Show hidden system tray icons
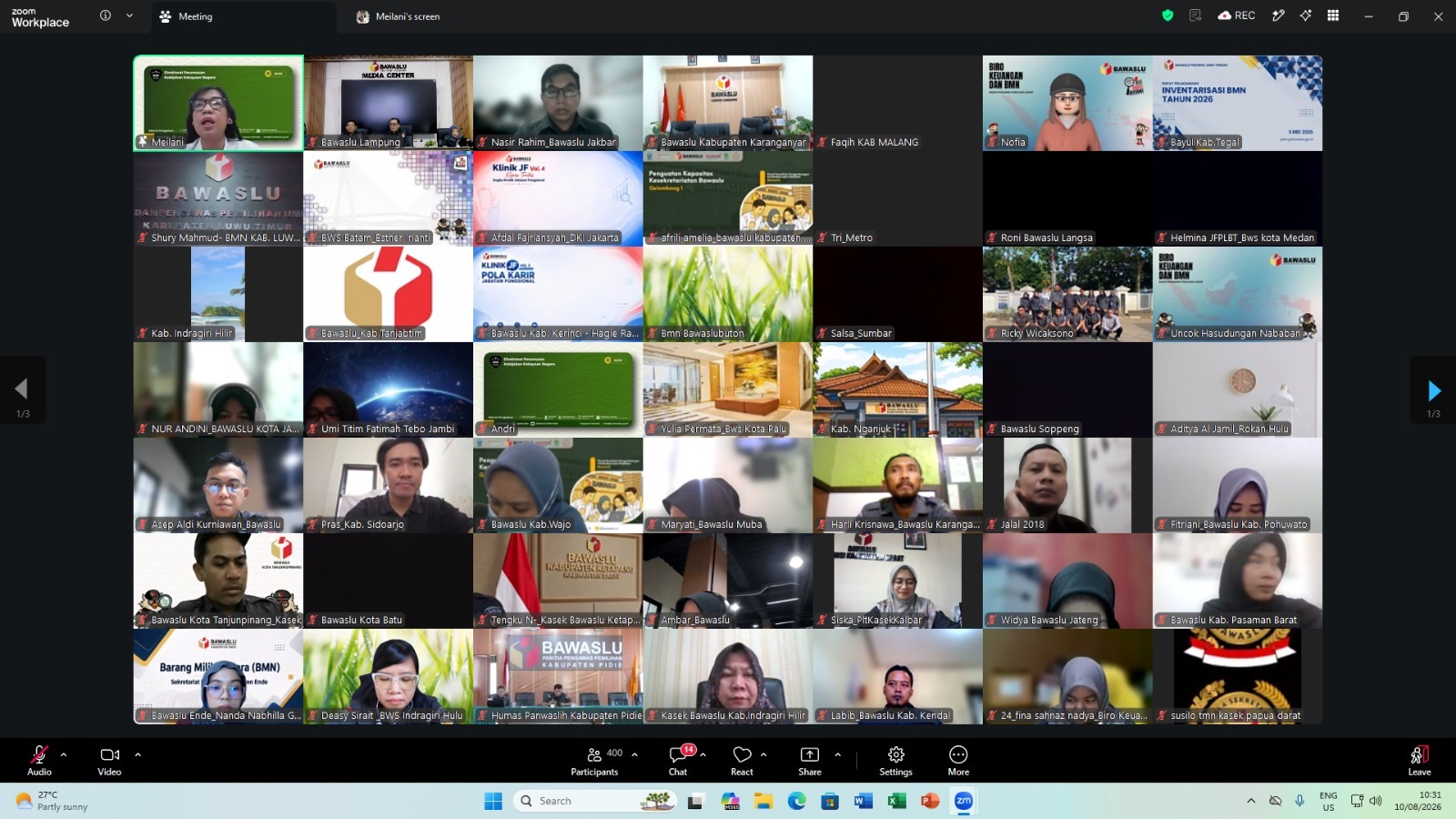1456x819 pixels. (1251, 801)
